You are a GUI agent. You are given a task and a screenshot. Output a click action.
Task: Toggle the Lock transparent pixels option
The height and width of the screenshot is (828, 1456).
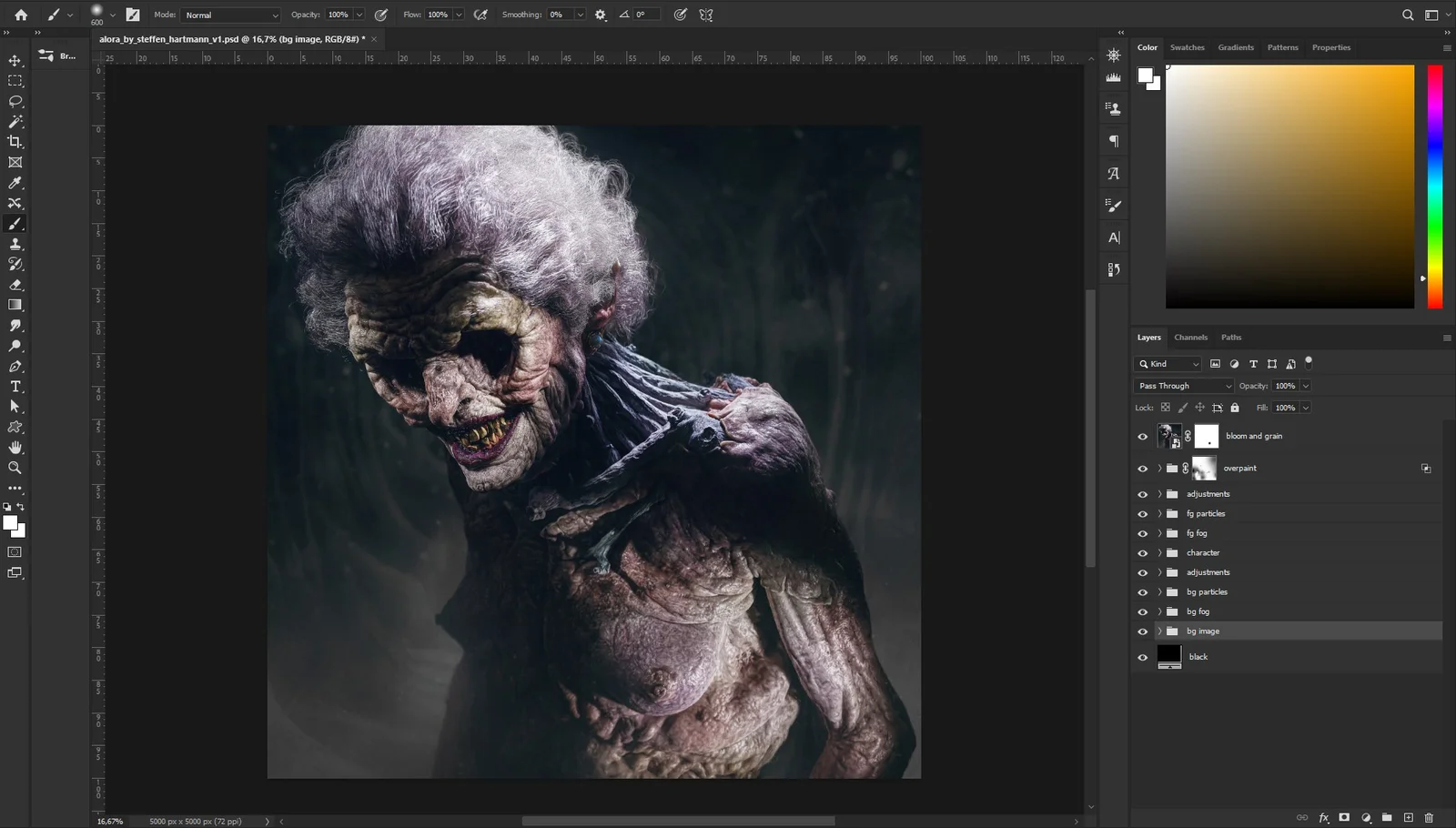coord(1166,407)
